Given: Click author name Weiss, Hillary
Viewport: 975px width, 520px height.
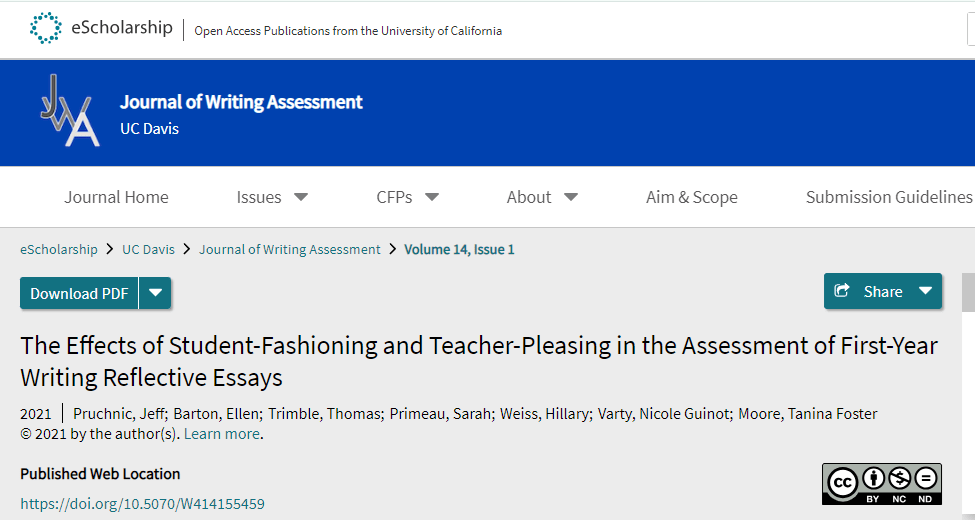Looking at the screenshot, I should (544, 414).
